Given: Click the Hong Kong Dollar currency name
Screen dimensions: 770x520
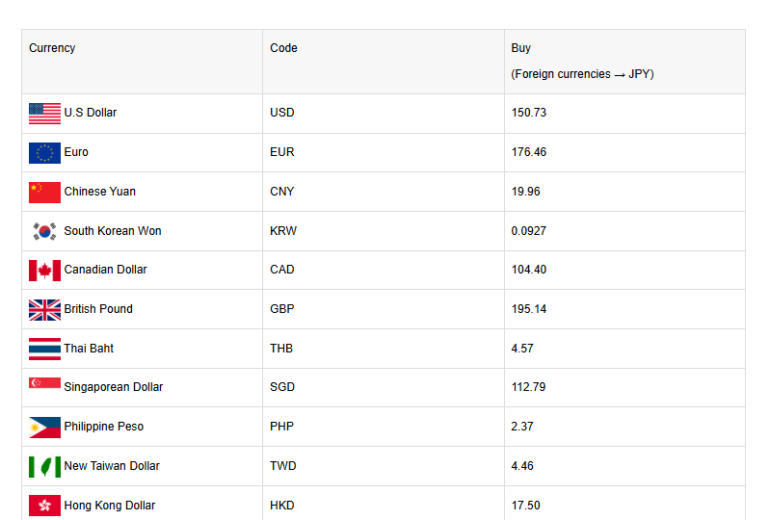Looking at the screenshot, I should click(x=109, y=506).
